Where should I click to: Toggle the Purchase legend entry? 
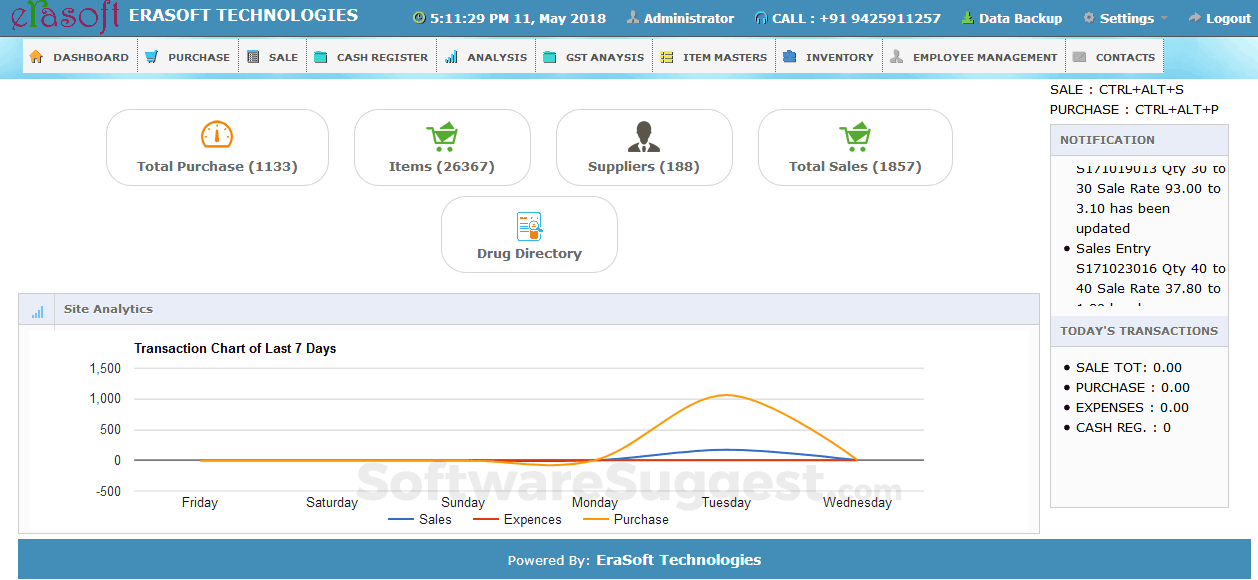click(626, 519)
